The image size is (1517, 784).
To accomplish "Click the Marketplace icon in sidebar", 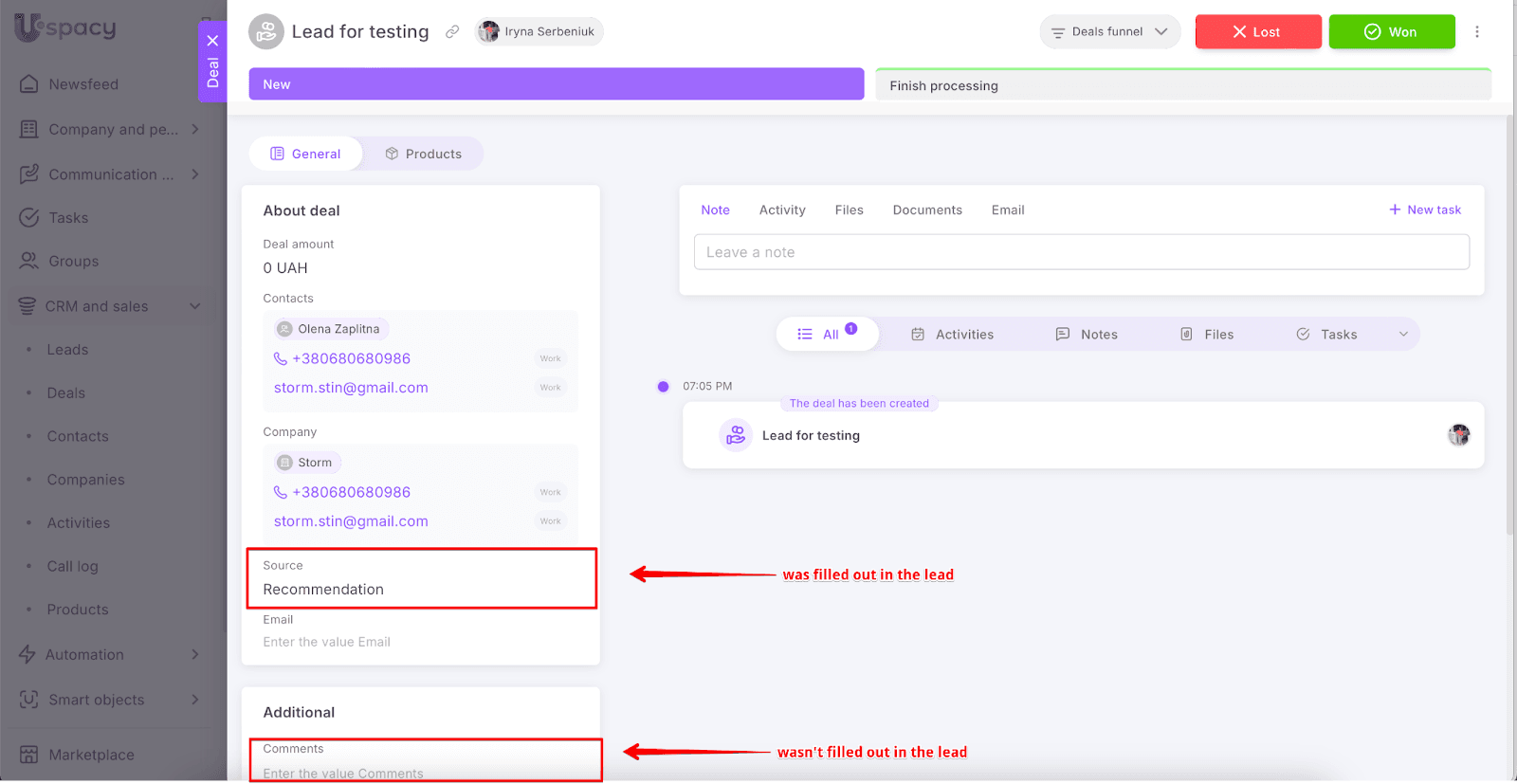I will 29,755.
